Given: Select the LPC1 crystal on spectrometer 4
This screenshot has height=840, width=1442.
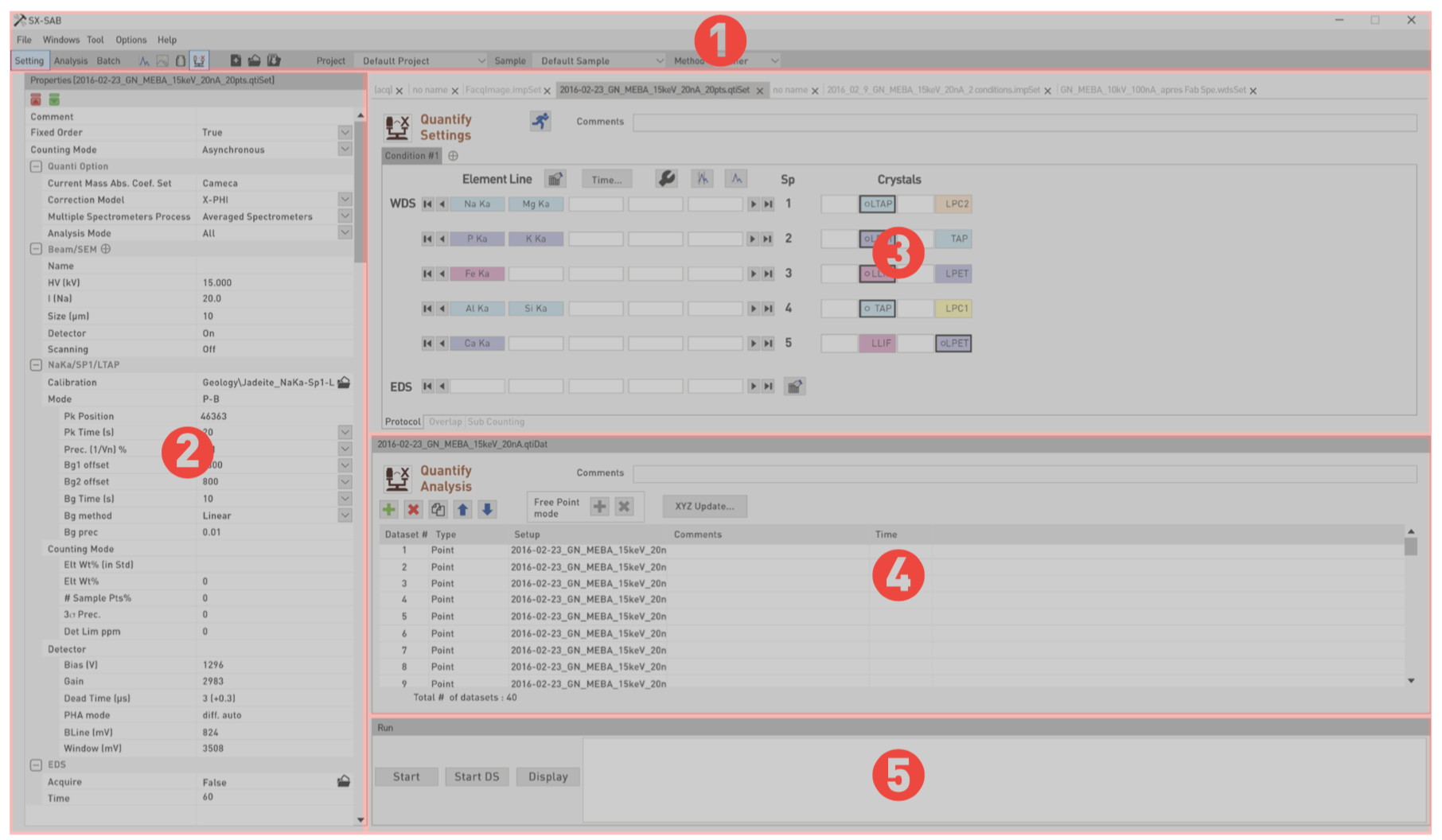Looking at the screenshot, I should (953, 309).
